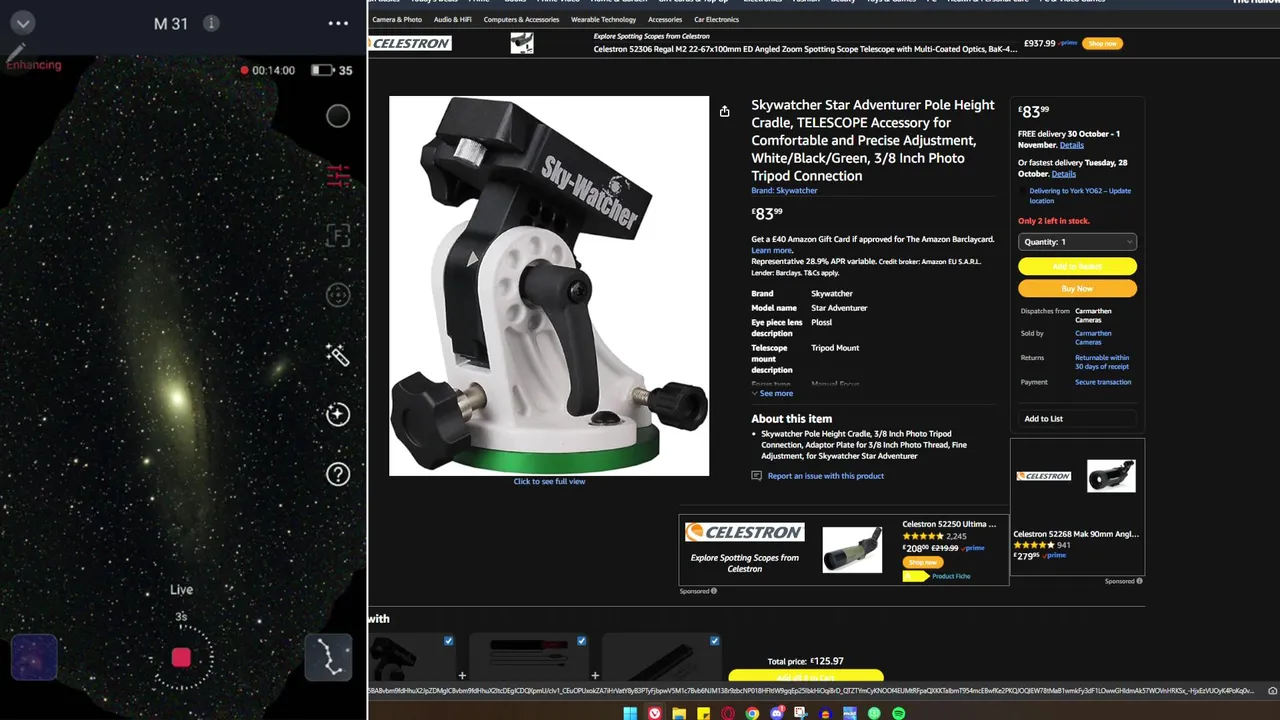The image size is (1280, 720).
Task: Uncheck the third bundle item checkbox
Action: click(714, 641)
